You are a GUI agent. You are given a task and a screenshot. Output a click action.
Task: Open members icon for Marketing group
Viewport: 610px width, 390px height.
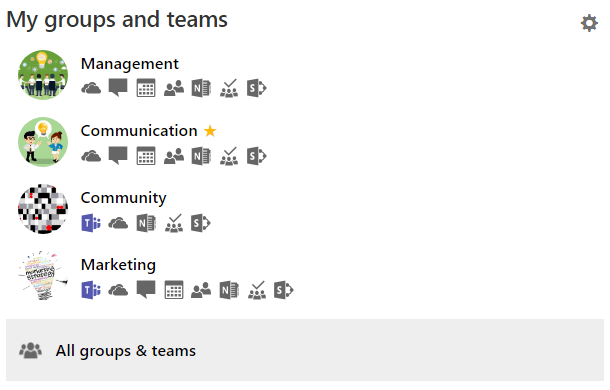tap(201, 290)
